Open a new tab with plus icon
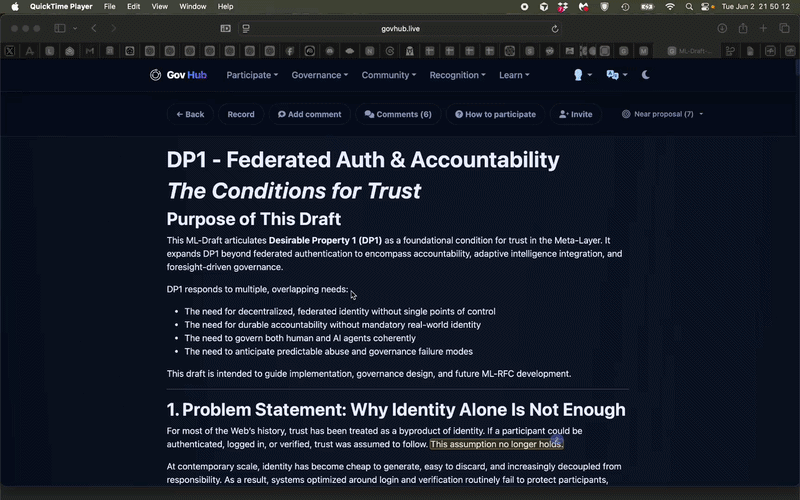Screen dimensions: 800x500 coord(763,29)
